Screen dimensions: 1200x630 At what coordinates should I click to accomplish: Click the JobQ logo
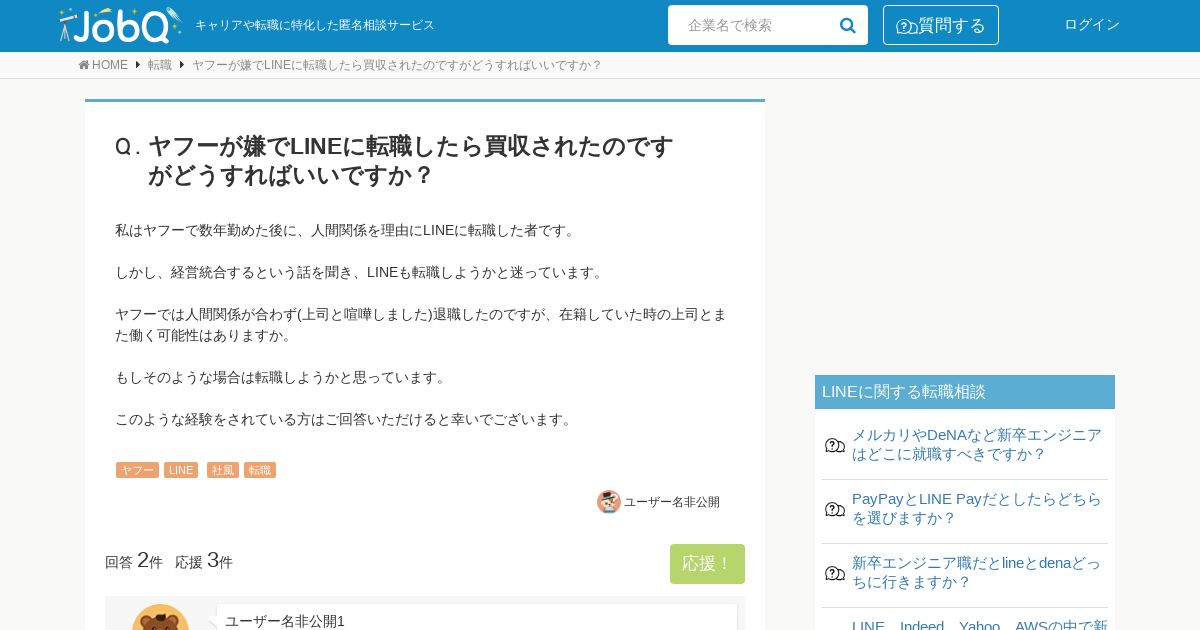(x=120, y=25)
